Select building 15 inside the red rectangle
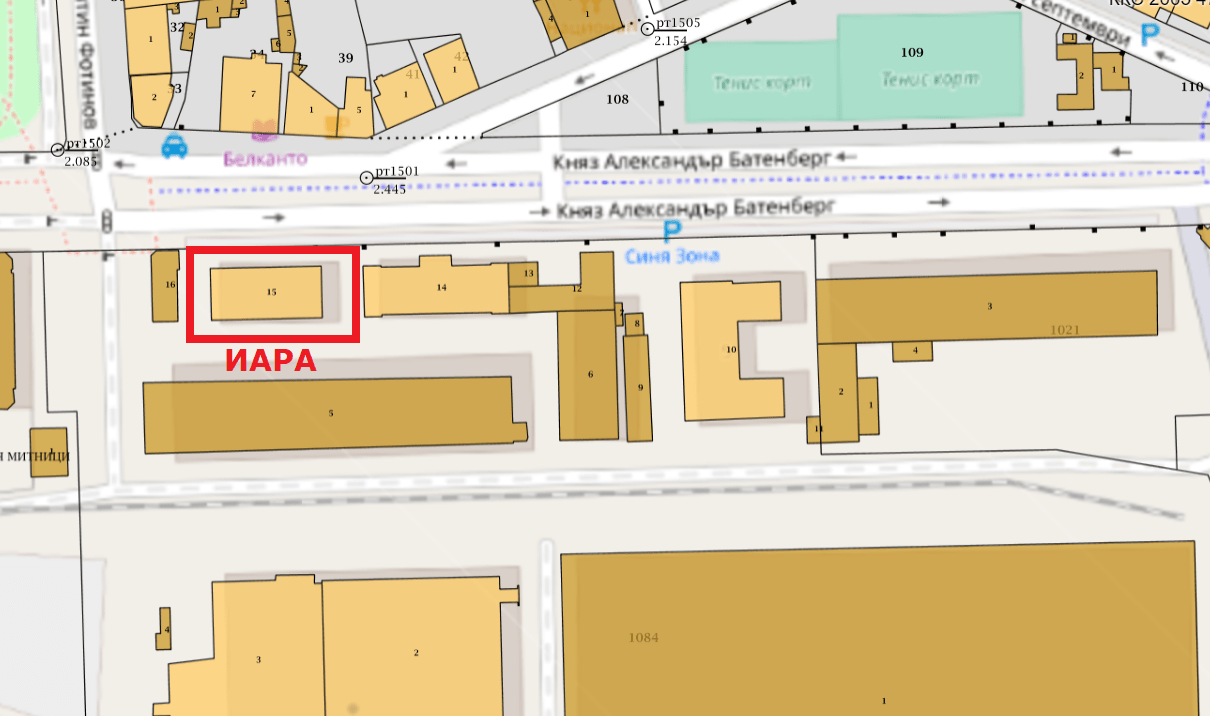The height and width of the screenshot is (716, 1210). click(267, 292)
